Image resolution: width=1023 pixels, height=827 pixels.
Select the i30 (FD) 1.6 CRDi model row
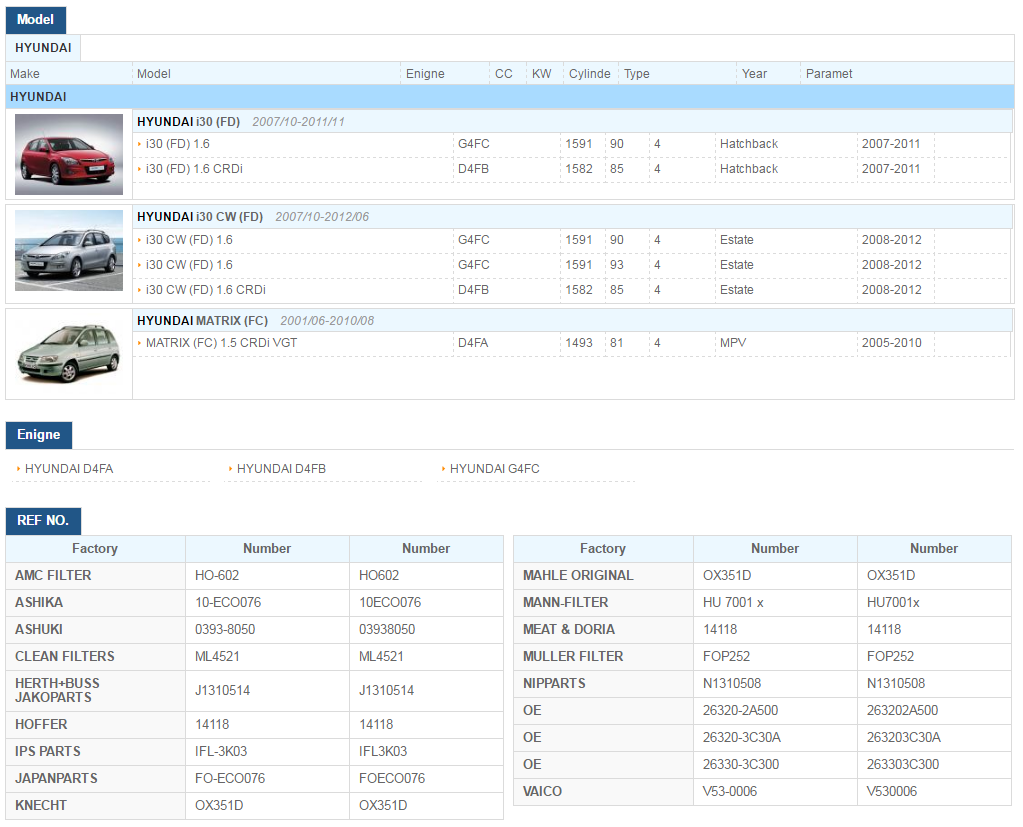572,169
